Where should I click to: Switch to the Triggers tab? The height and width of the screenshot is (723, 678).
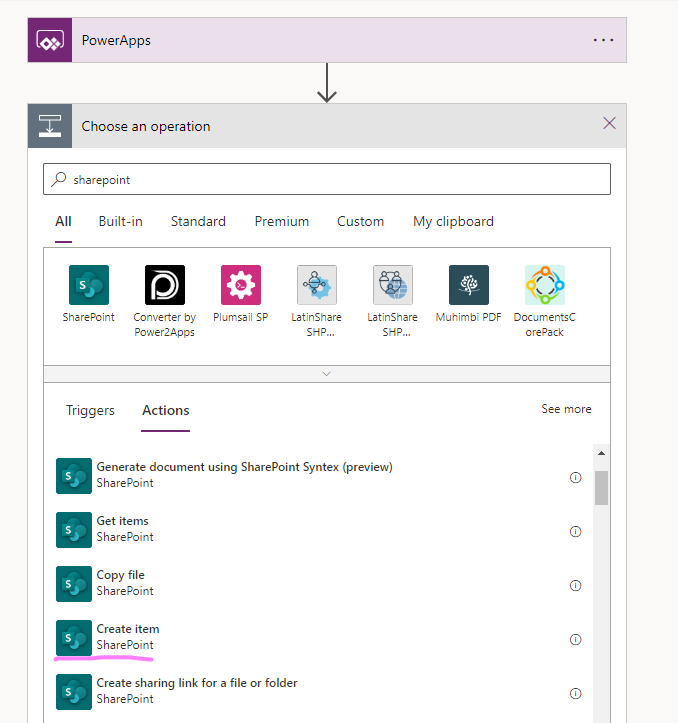click(90, 411)
